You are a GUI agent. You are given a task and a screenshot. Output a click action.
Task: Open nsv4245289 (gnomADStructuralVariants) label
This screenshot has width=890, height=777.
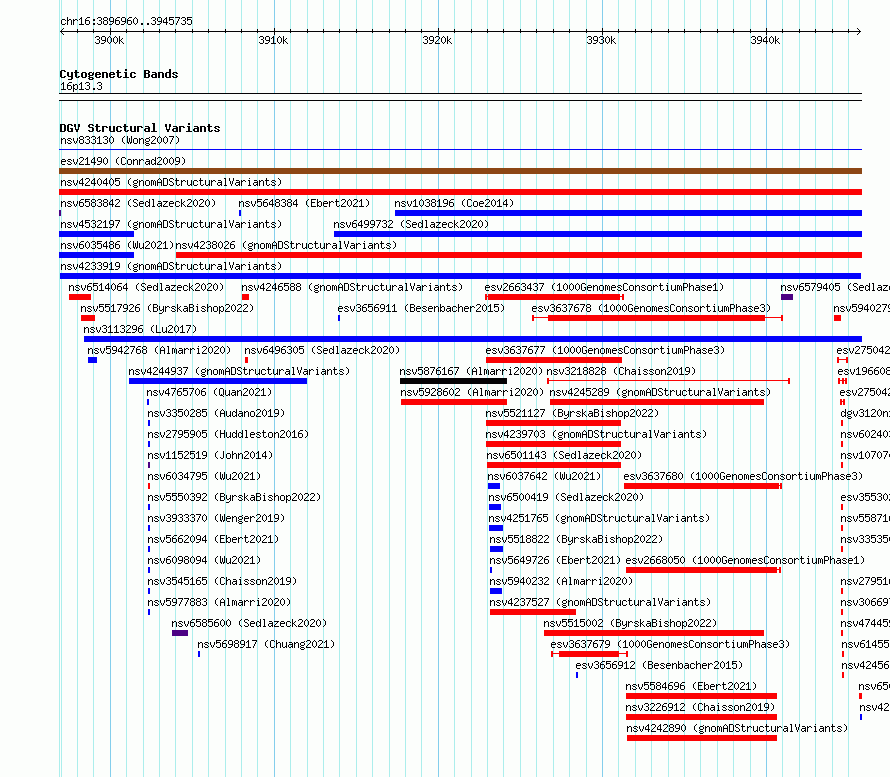click(660, 392)
